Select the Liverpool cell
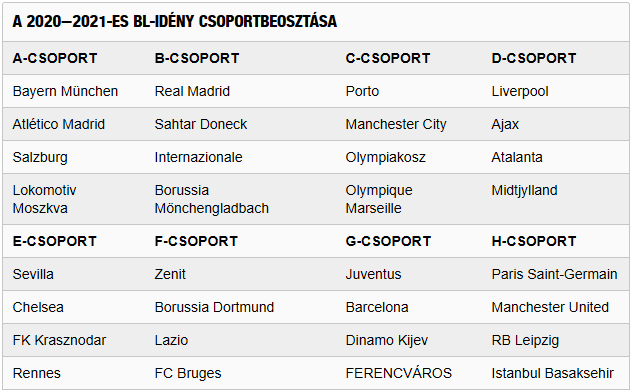 (520, 91)
